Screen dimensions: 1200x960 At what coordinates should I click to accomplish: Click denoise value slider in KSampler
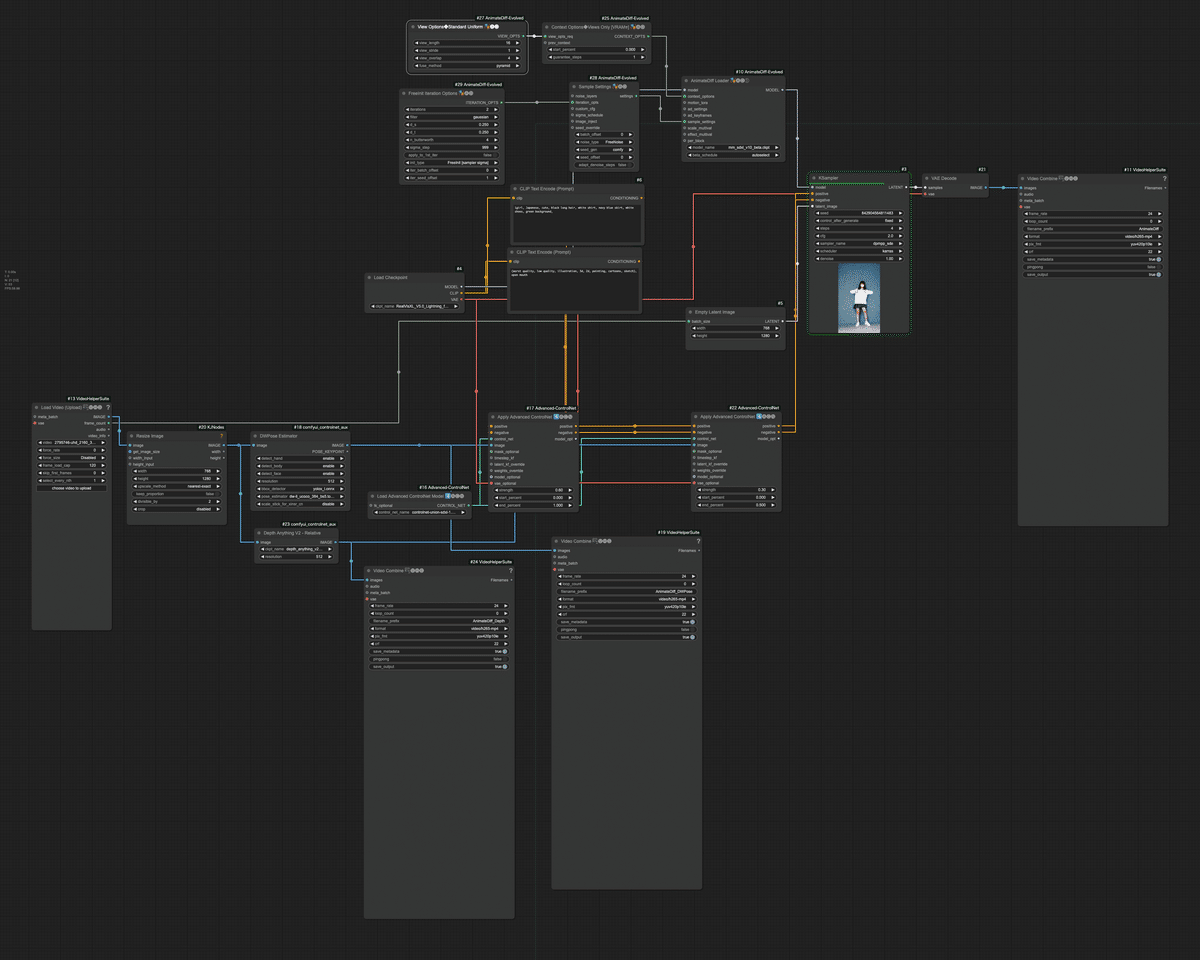point(859,259)
